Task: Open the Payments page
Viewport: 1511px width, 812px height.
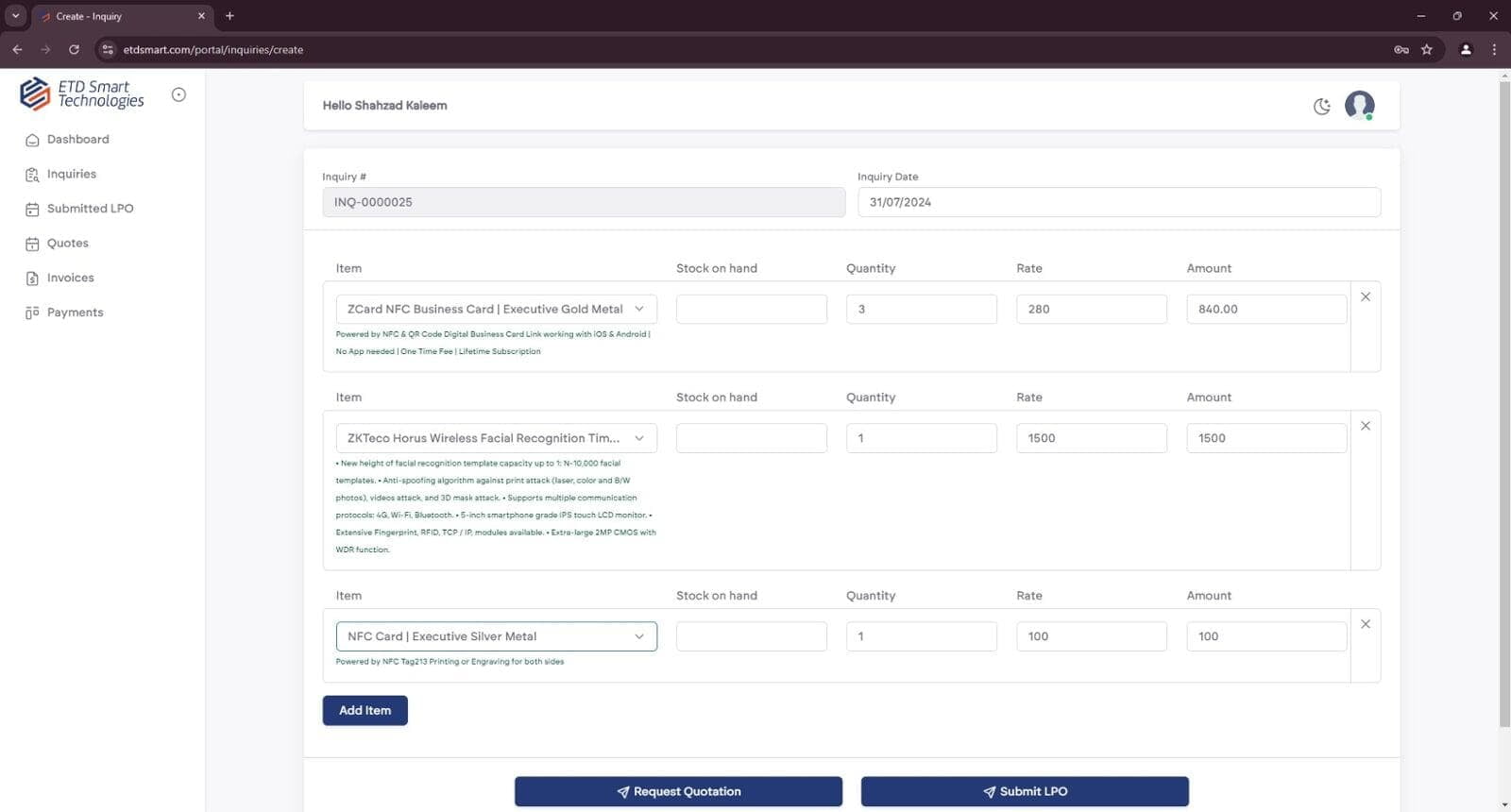Action: pos(64,313)
